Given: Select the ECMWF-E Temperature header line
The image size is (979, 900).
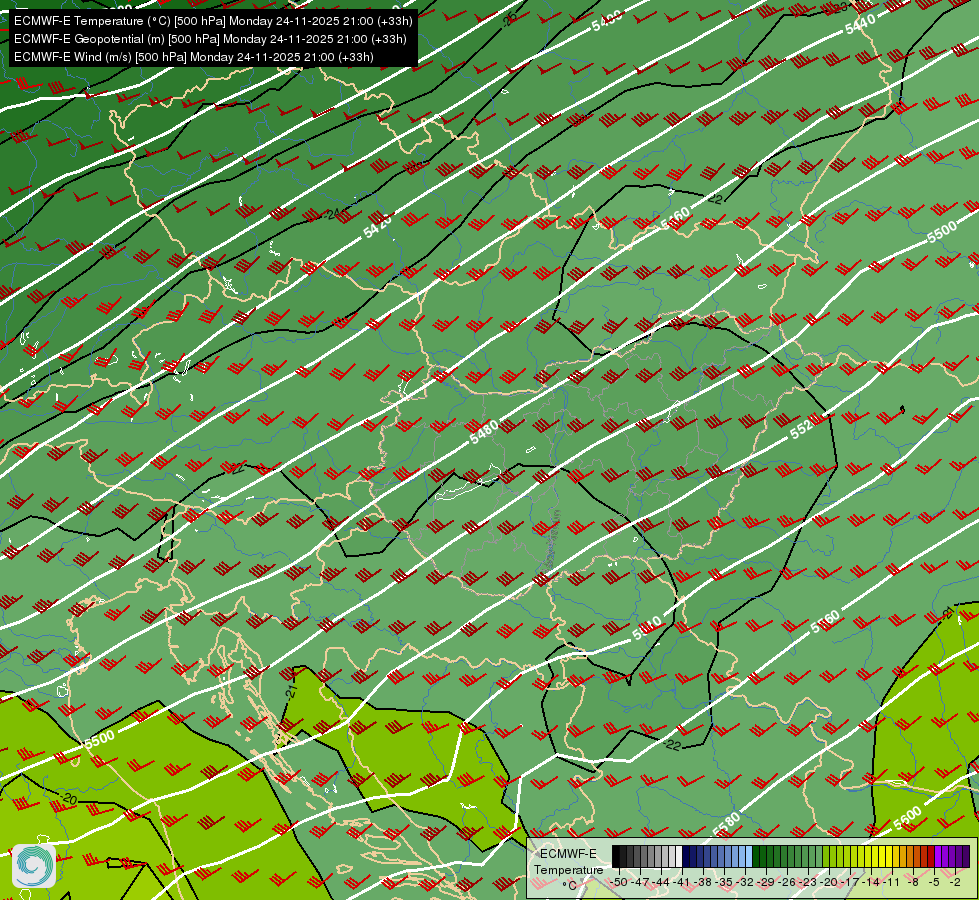Looking at the screenshot, I should tap(213, 21).
